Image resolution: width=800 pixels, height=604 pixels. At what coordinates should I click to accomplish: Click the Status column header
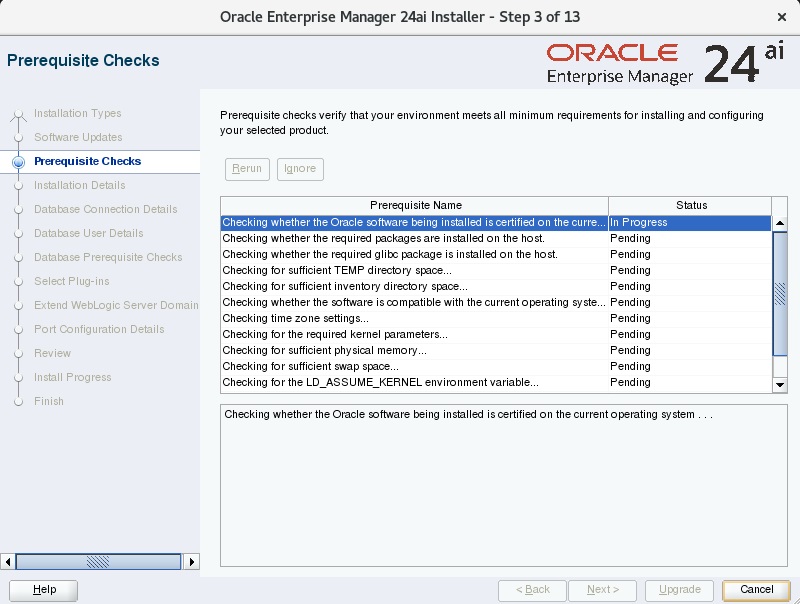coord(691,205)
